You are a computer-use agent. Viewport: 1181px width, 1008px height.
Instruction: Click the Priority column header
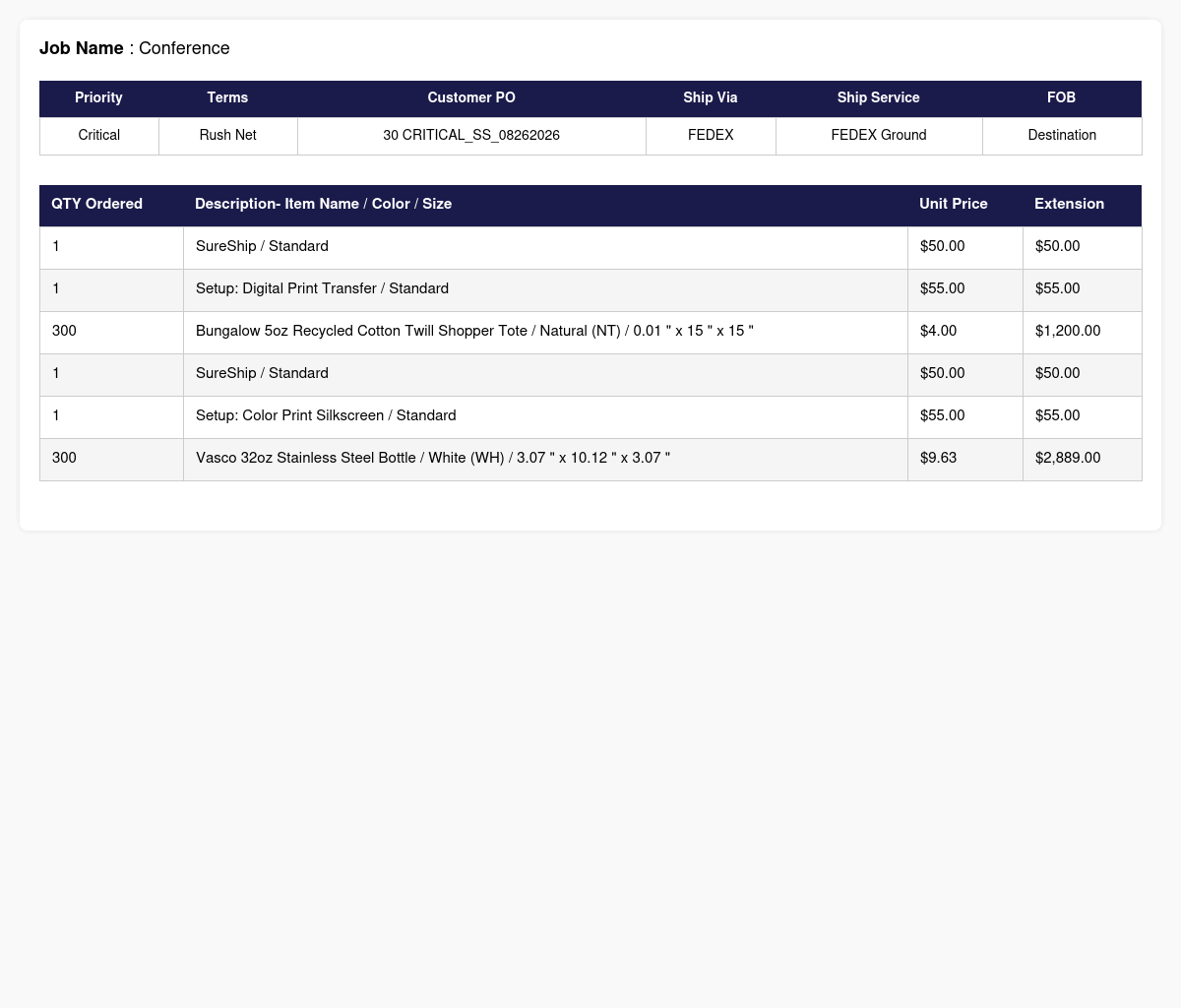pyautogui.click(x=98, y=98)
